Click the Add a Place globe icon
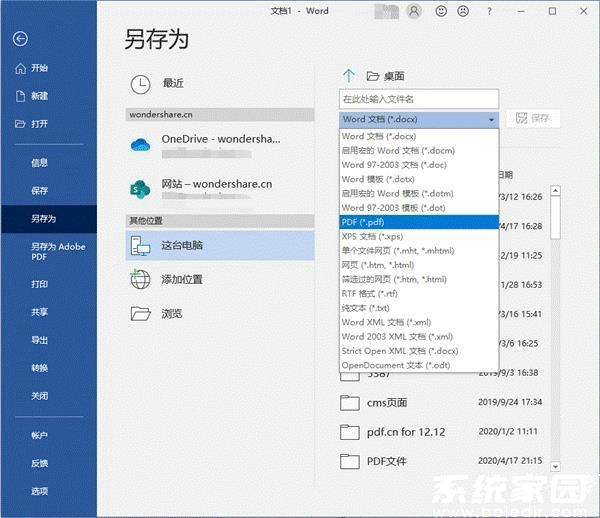This screenshot has width=600, height=518. (141, 279)
